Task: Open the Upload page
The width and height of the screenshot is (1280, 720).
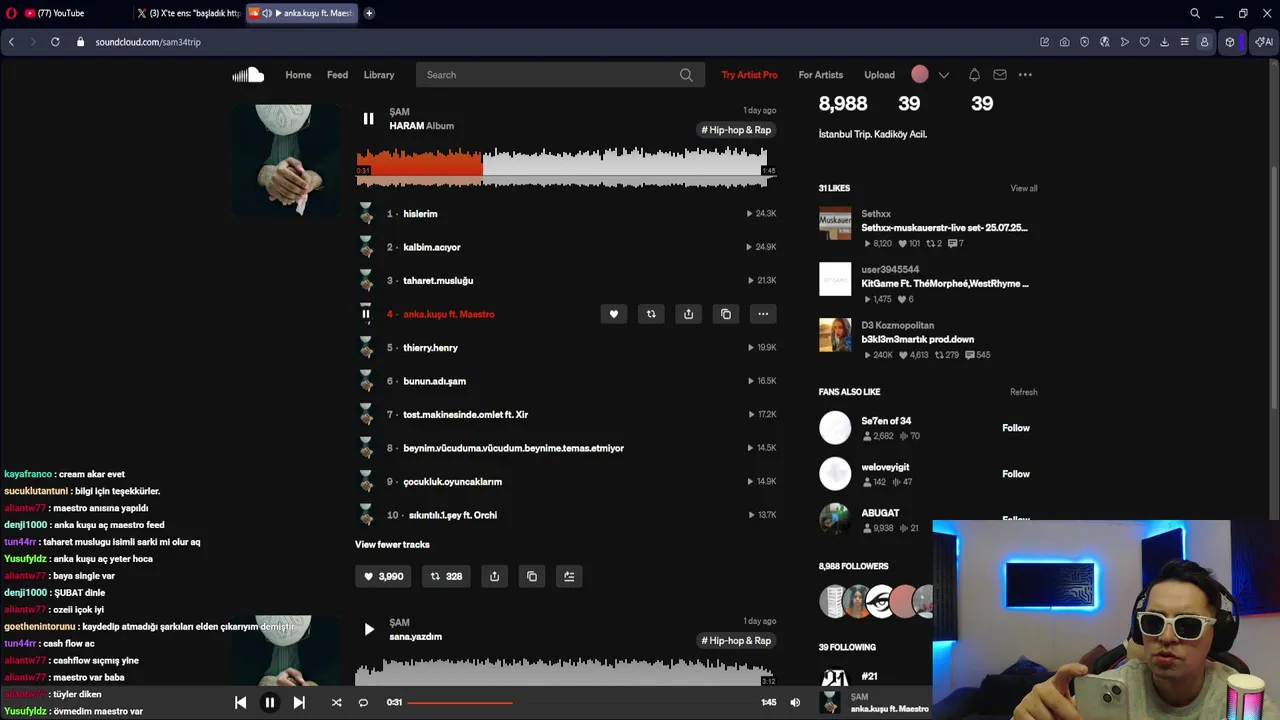Action: click(879, 75)
